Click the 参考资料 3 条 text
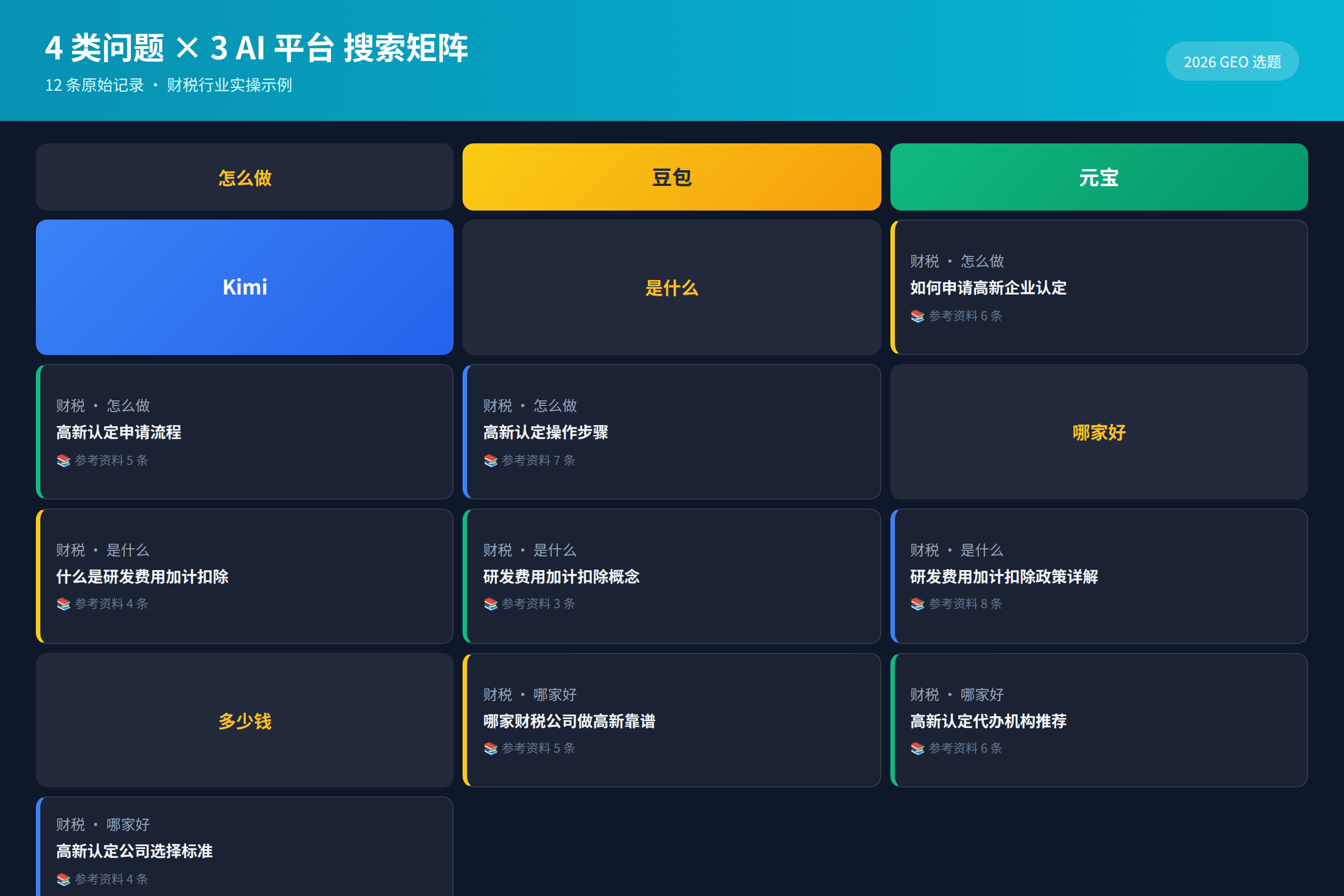The width and height of the screenshot is (1344, 896). click(538, 604)
